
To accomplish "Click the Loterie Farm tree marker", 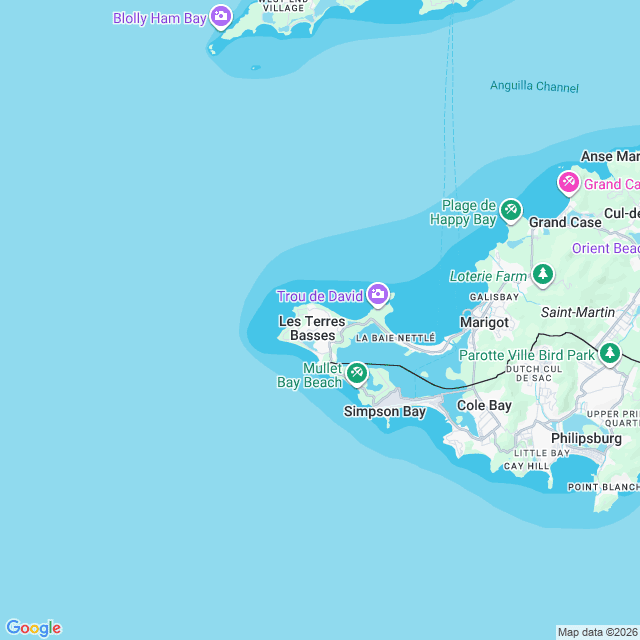I will point(542,275).
